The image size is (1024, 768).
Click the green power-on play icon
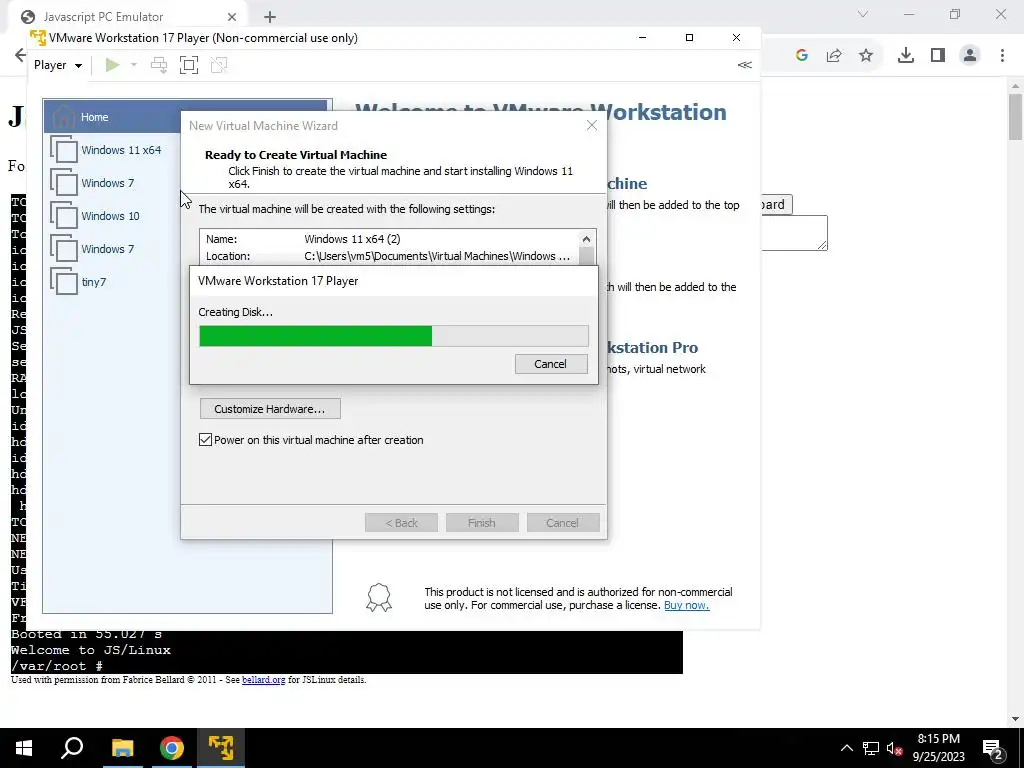tap(112, 65)
